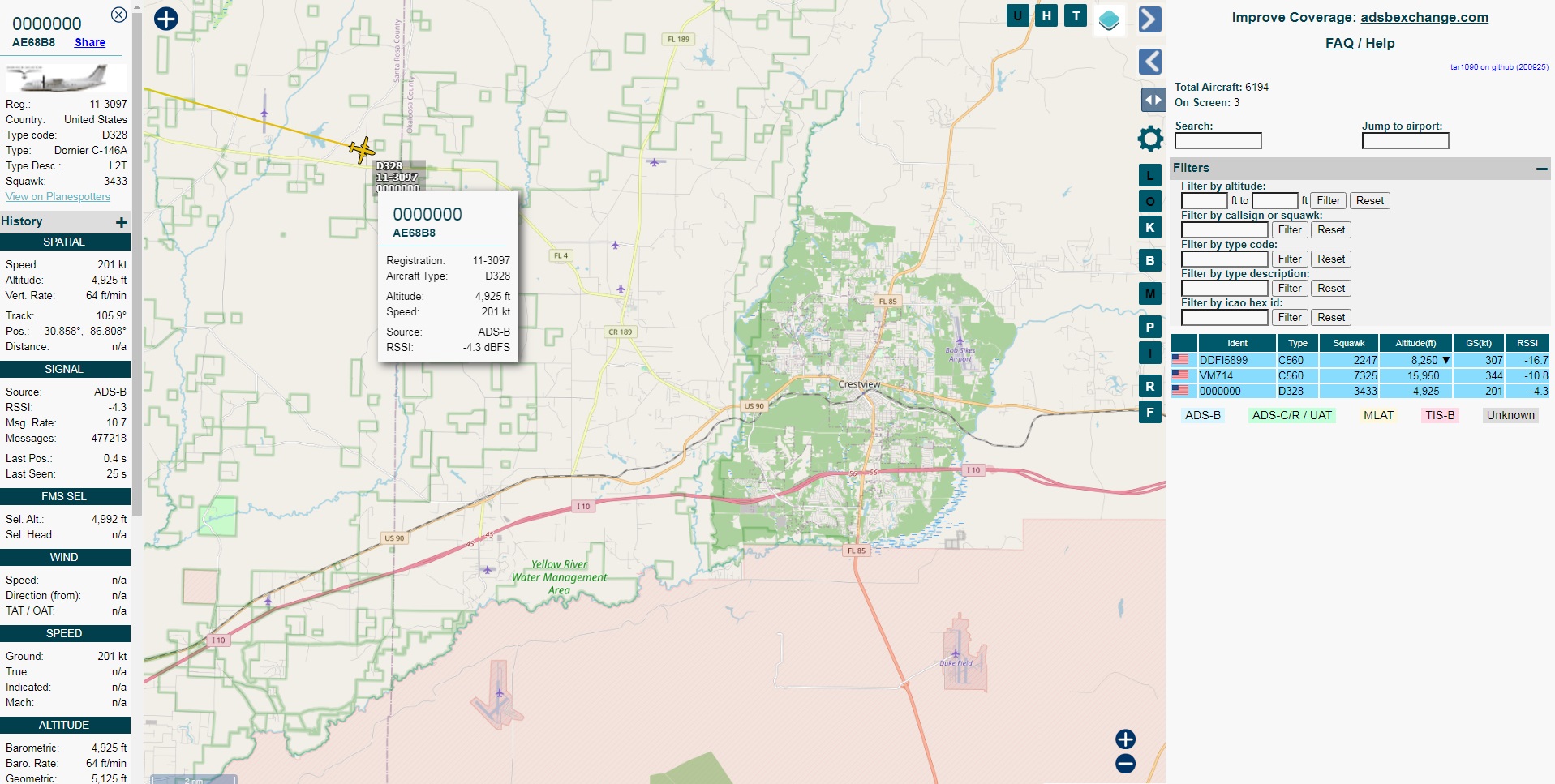The height and width of the screenshot is (784, 1555).
Task: Click the F map option button
Action: tap(1150, 412)
